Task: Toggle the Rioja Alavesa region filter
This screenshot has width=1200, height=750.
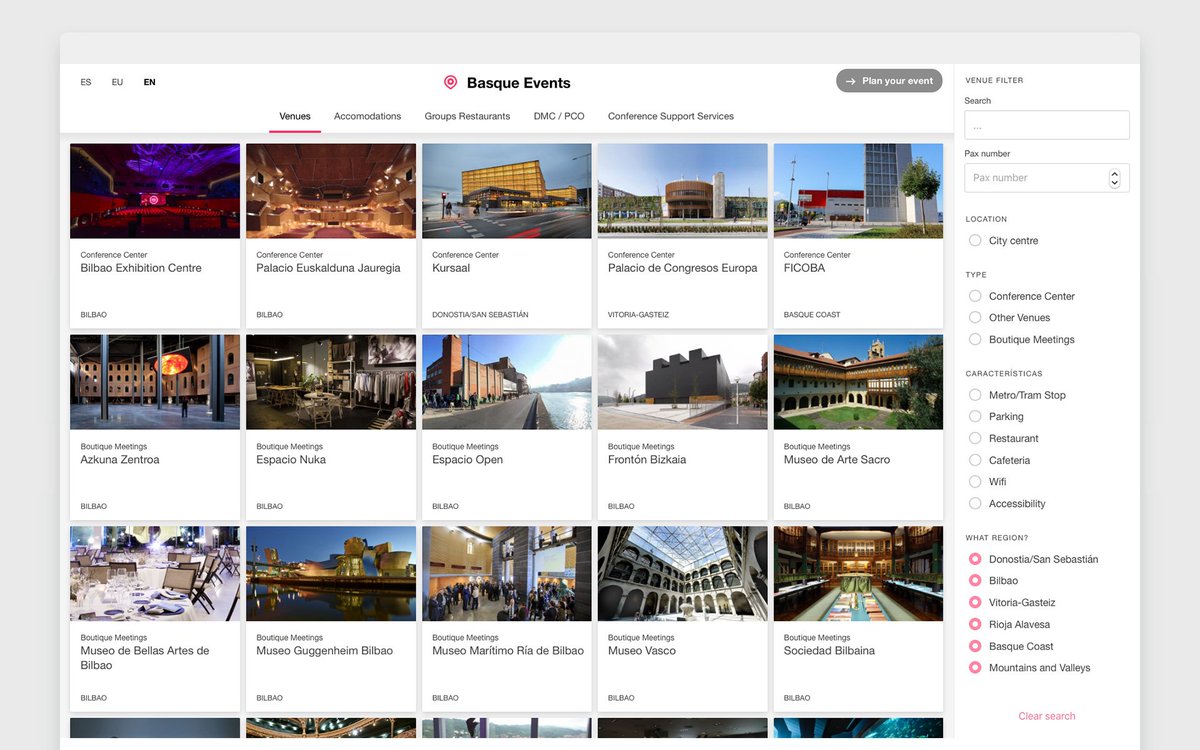Action: 1010,625
